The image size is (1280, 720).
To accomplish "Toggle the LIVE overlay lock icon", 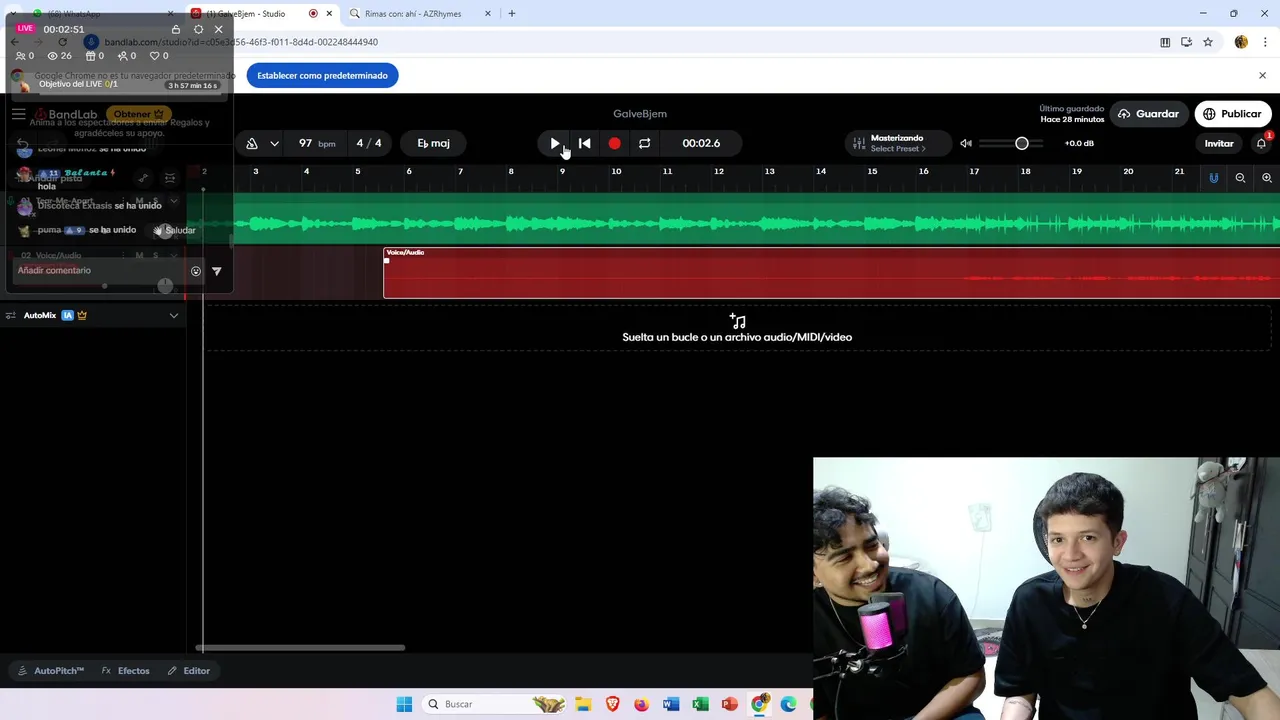I will pyautogui.click(x=176, y=29).
